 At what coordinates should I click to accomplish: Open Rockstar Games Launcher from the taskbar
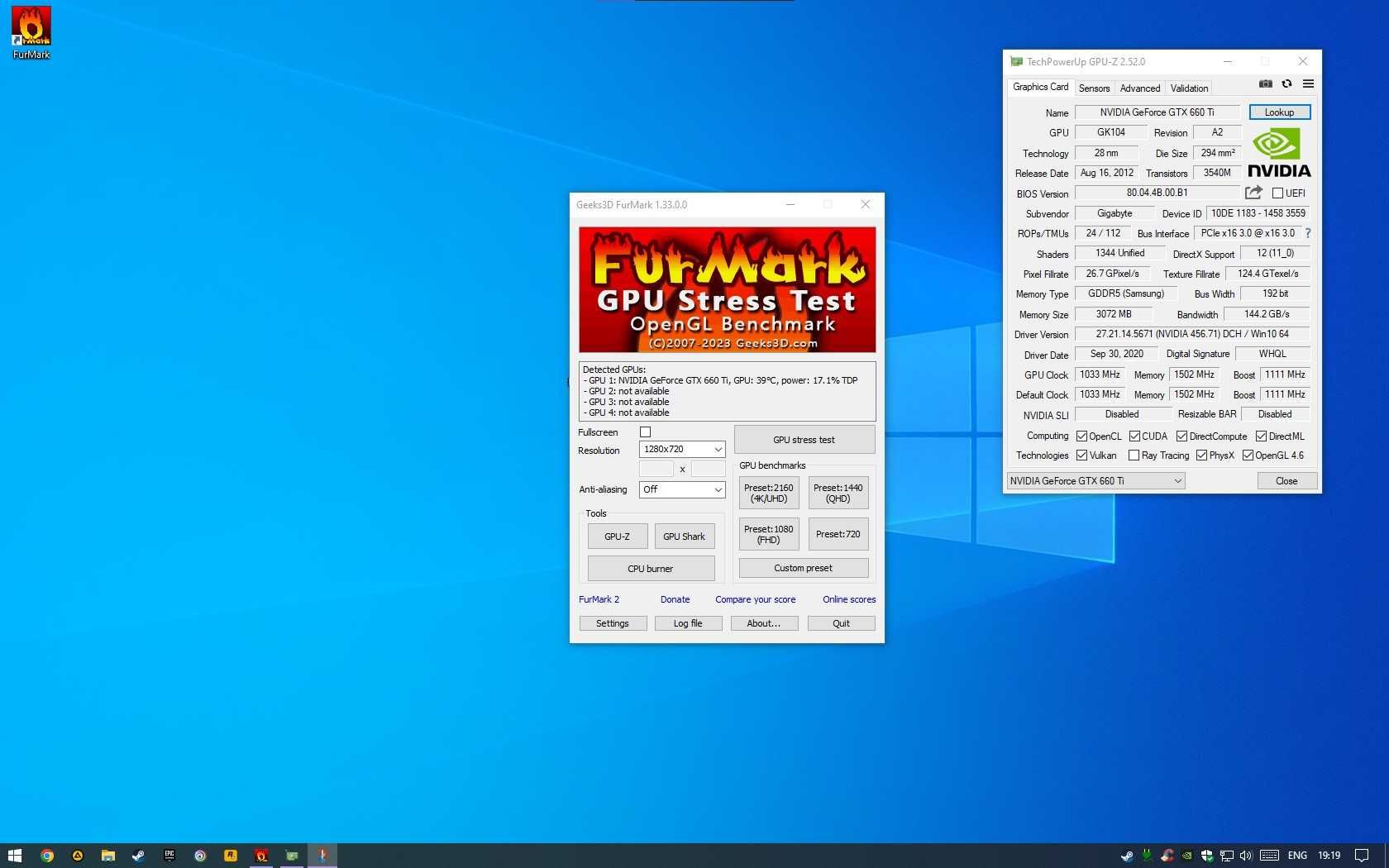[x=231, y=856]
